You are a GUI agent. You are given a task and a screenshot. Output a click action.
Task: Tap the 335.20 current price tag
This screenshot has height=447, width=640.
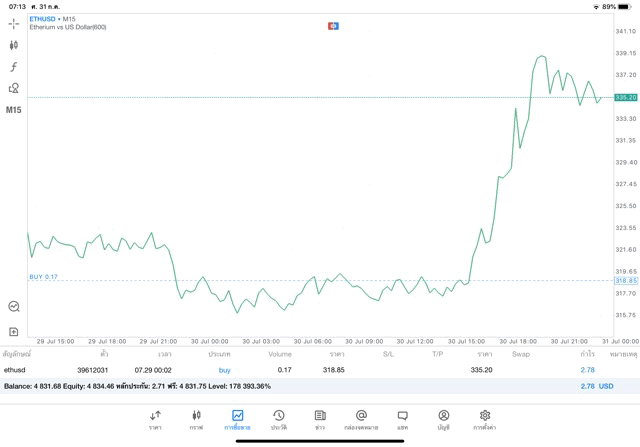pos(626,98)
